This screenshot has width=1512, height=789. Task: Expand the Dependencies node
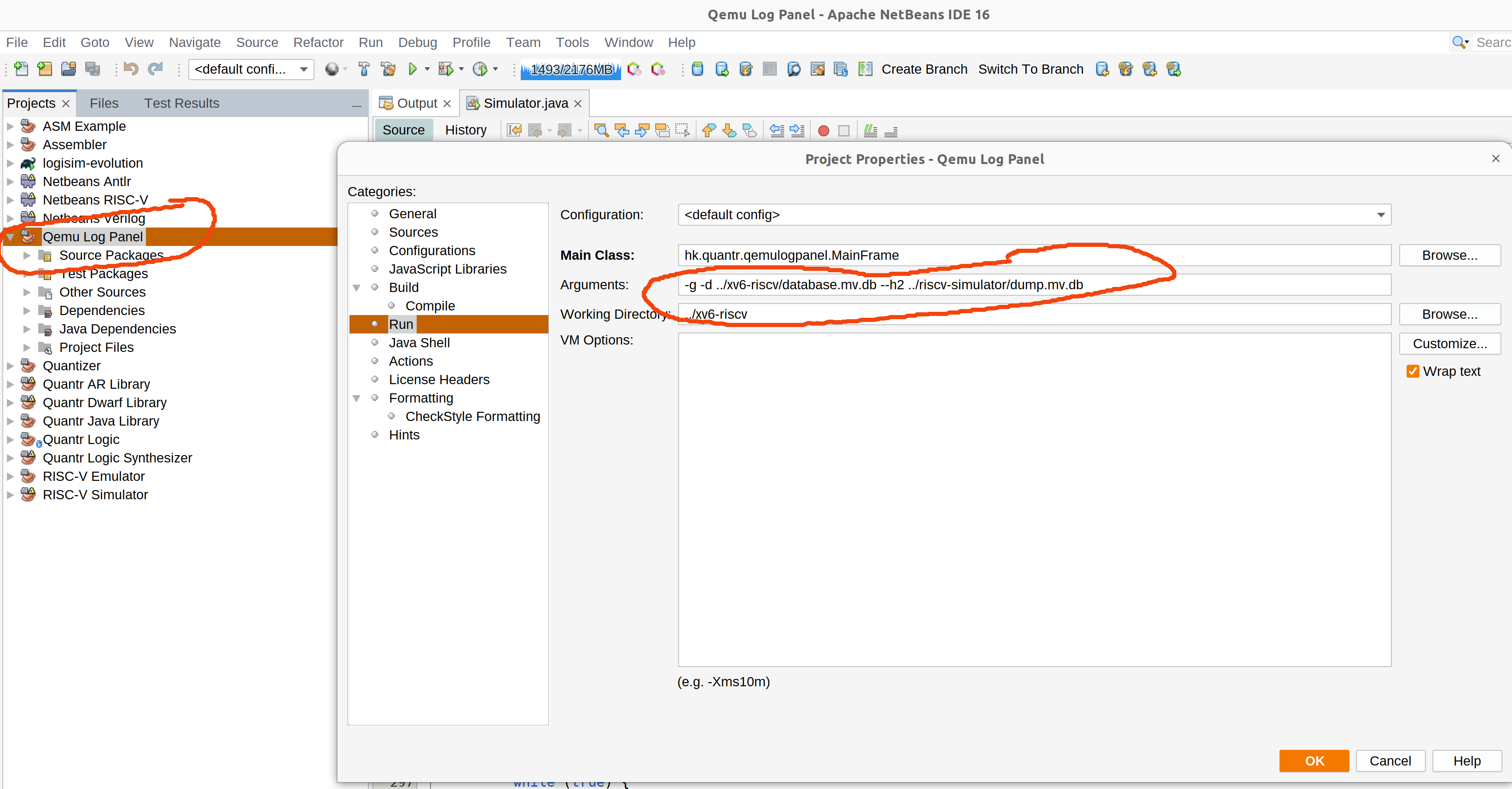[x=26, y=310]
